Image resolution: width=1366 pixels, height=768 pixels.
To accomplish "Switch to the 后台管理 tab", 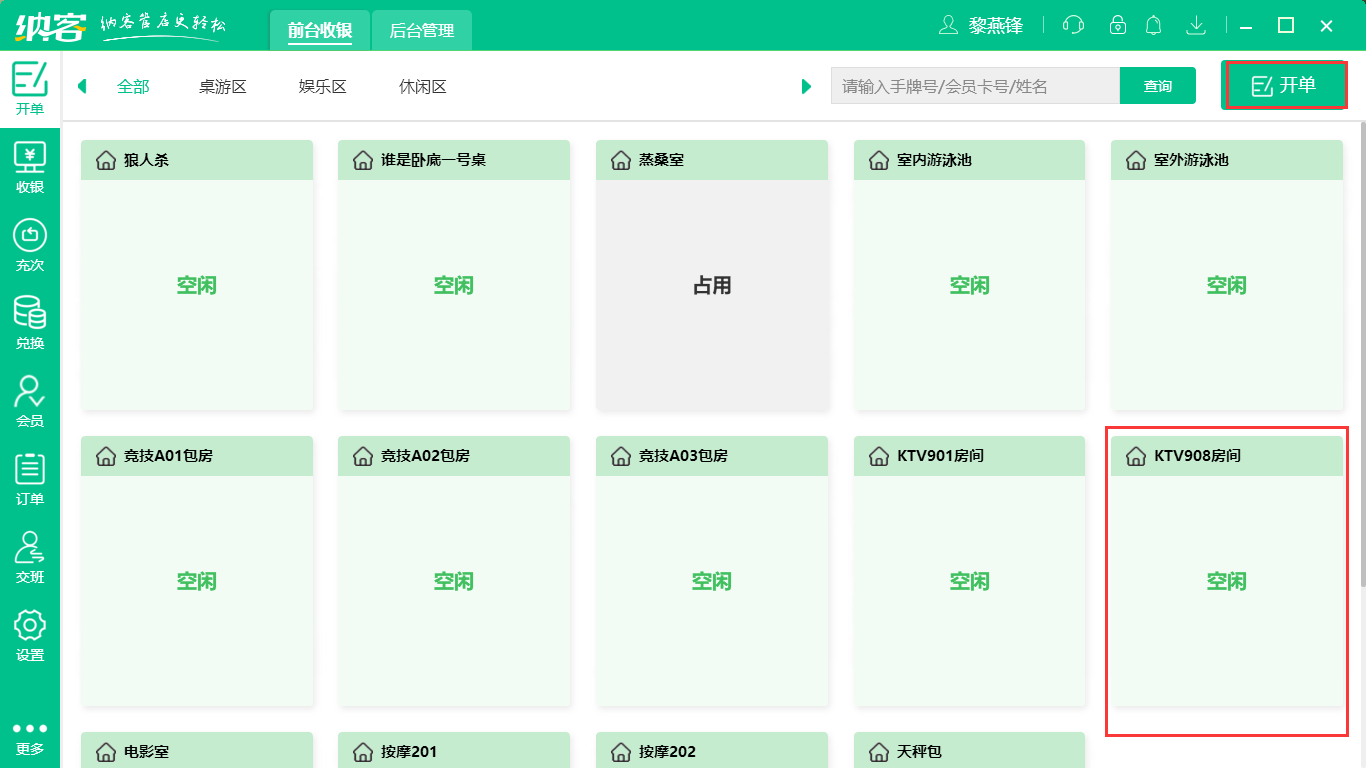I will [420, 30].
